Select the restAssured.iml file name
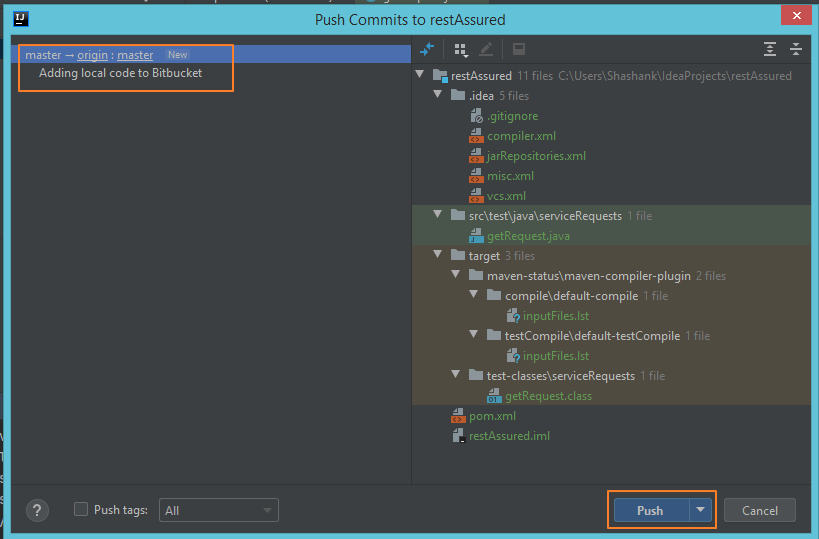This screenshot has height=539, width=819. tap(509, 436)
